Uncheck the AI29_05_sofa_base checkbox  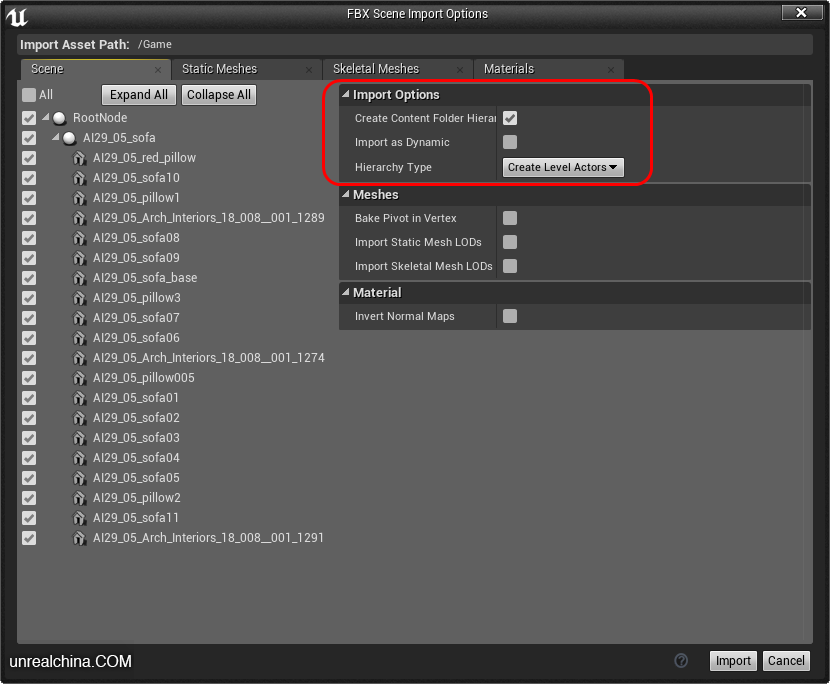pyautogui.click(x=29, y=278)
